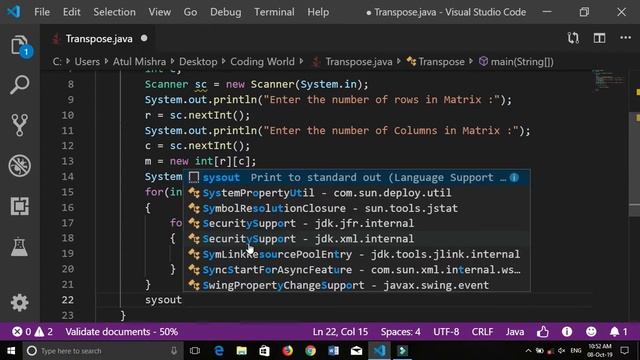Open the Edit menu
The height and width of the screenshot is (360, 640).
[71, 12]
